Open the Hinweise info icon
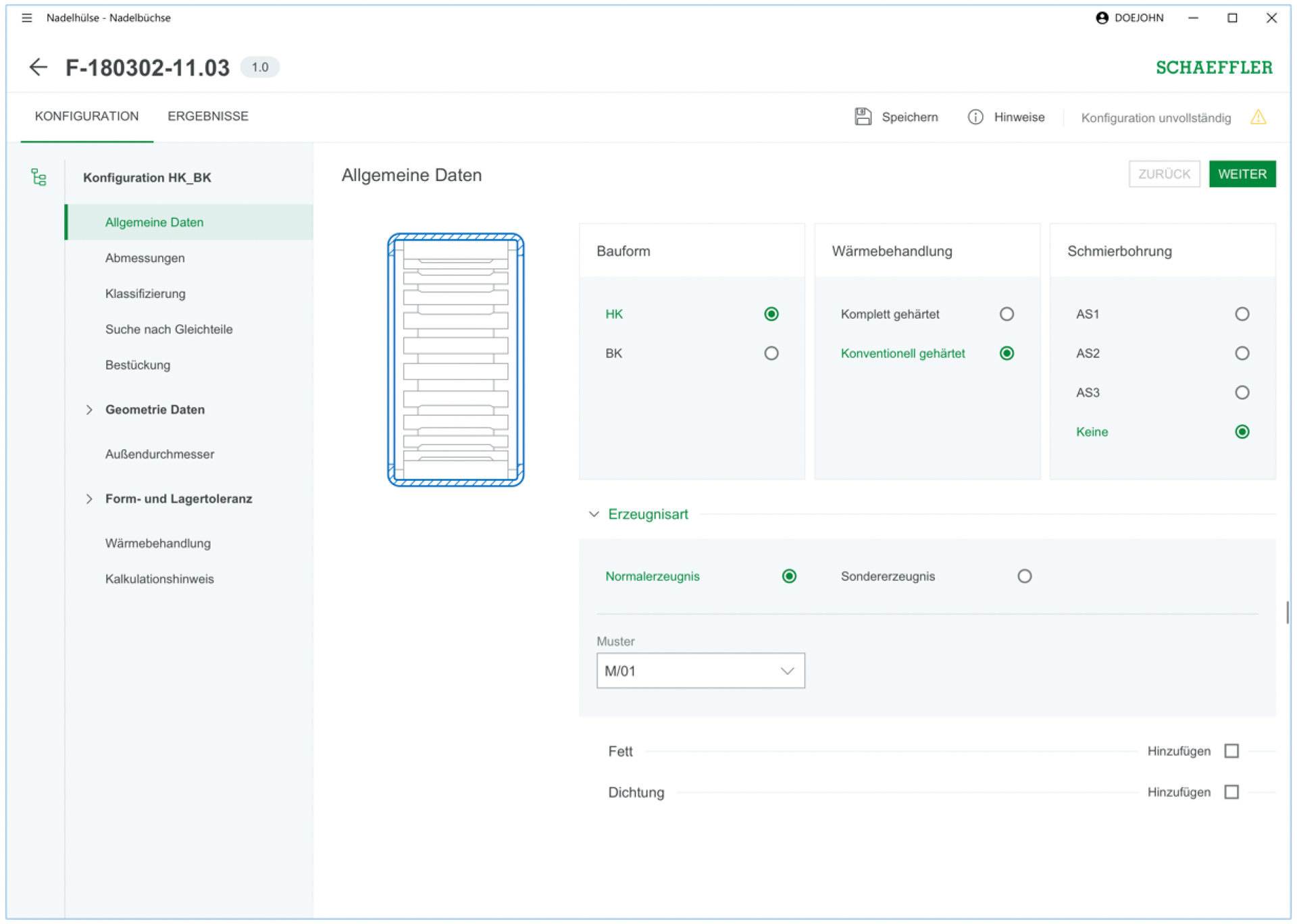The image size is (1297, 924). click(x=975, y=117)
